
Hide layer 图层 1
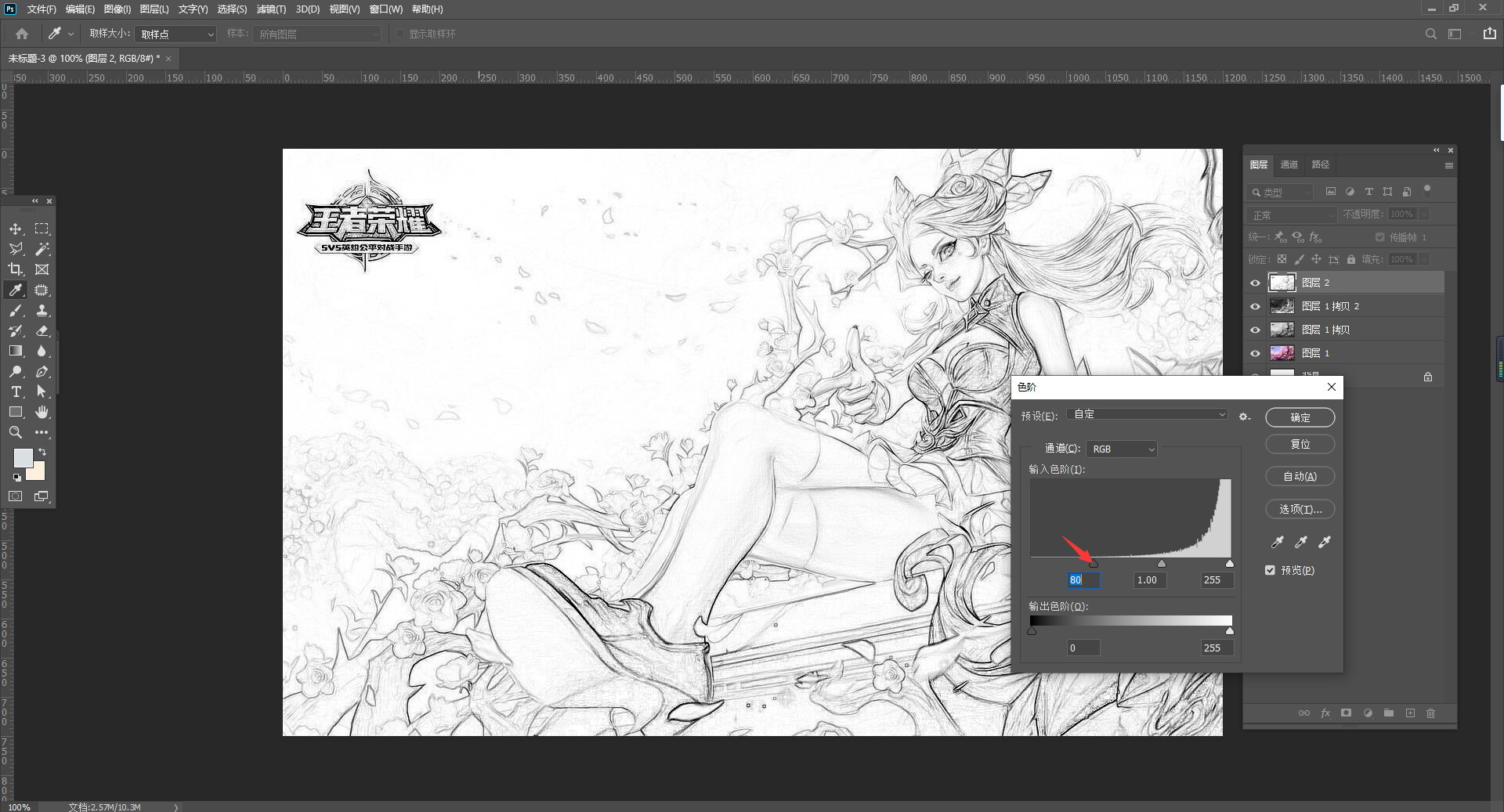coord(1255,353)
